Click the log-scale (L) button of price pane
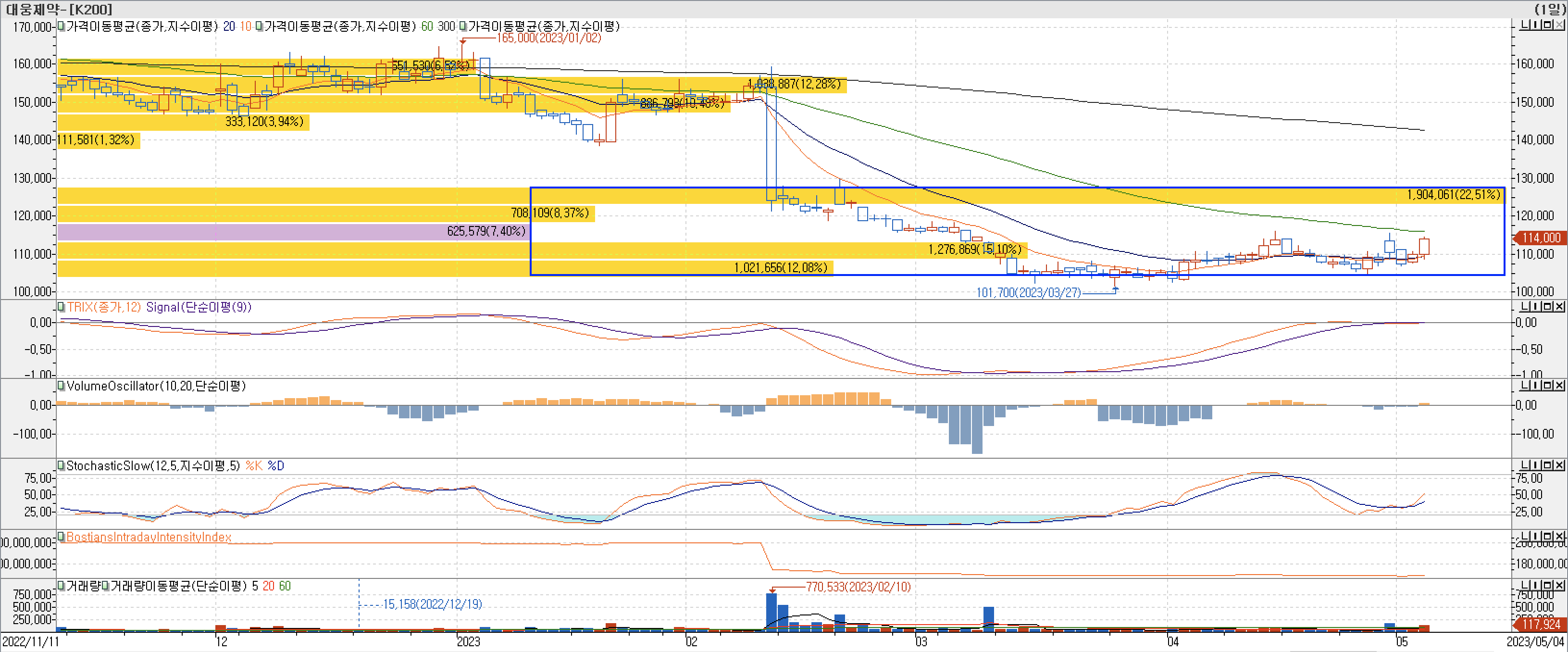 pyautogui.click(x=1524, y=25)
